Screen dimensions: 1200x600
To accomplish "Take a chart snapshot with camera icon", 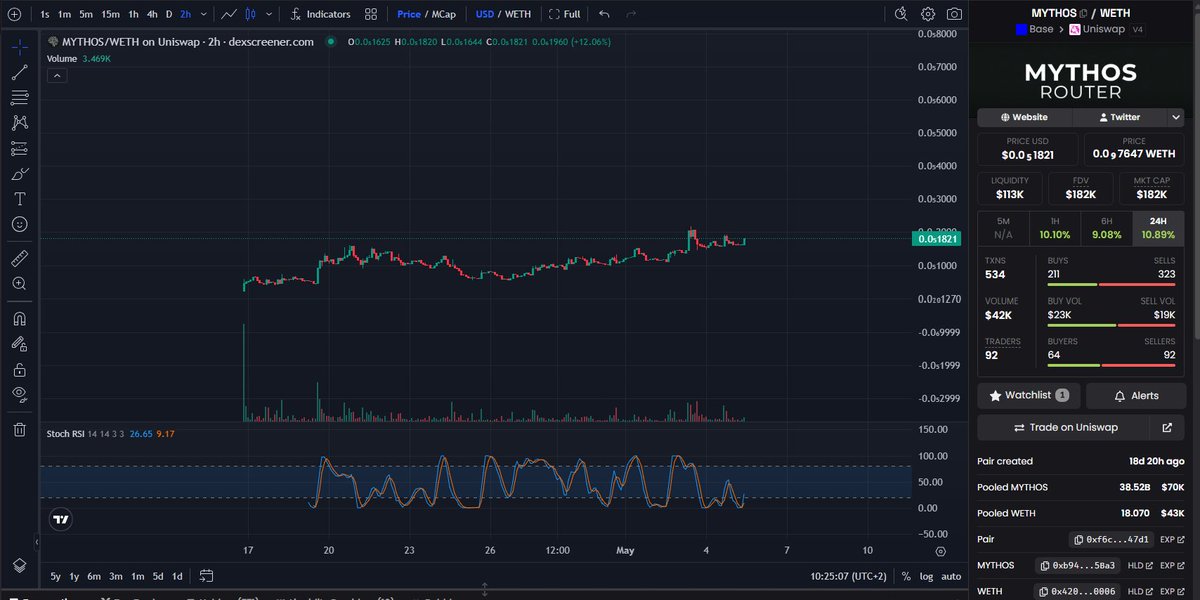I will click(955, 14).
